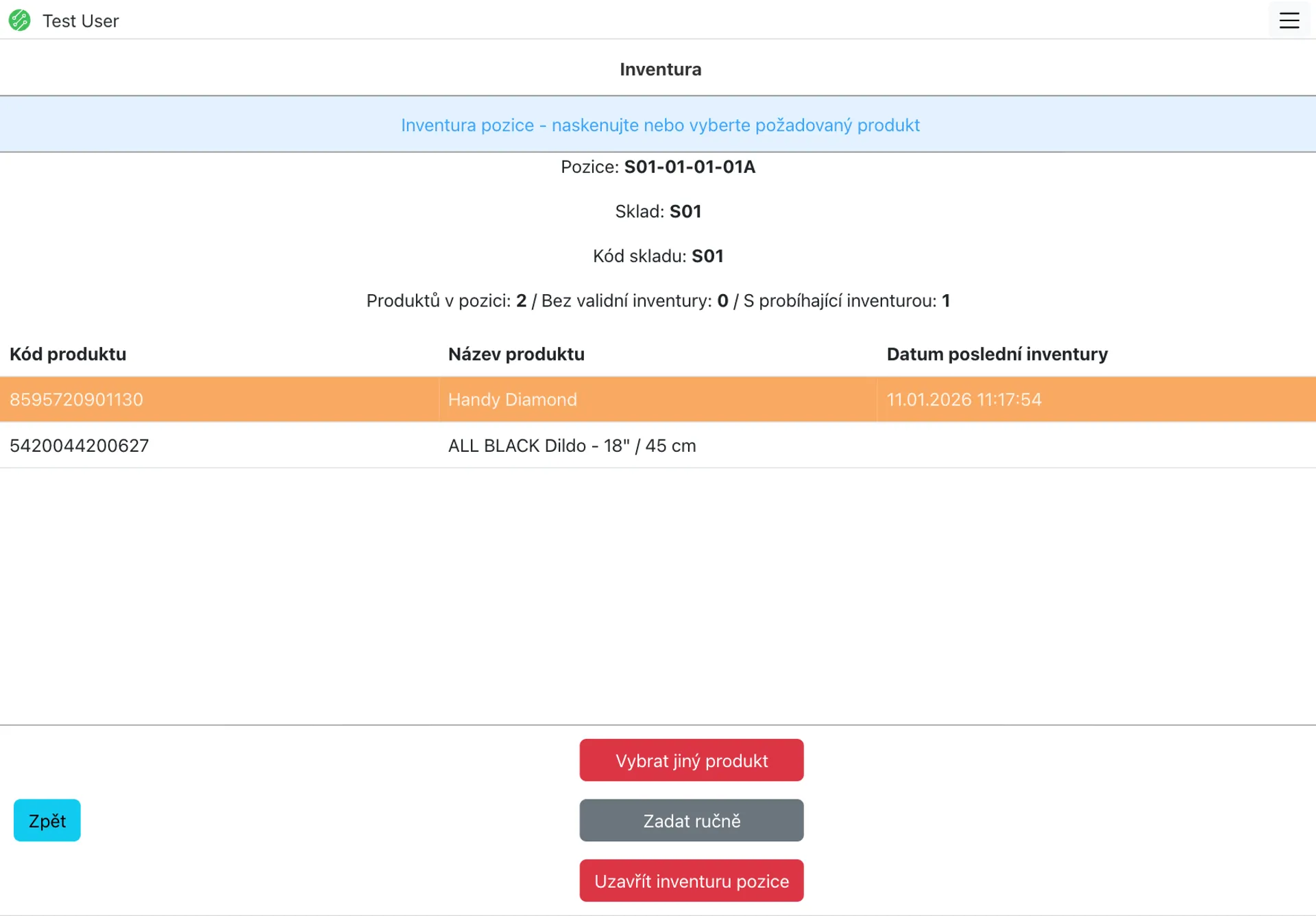Viewport: 1316px width, 916px height.
Task: Click Vybrat jiný produkt button
Action: coord(691,760)
